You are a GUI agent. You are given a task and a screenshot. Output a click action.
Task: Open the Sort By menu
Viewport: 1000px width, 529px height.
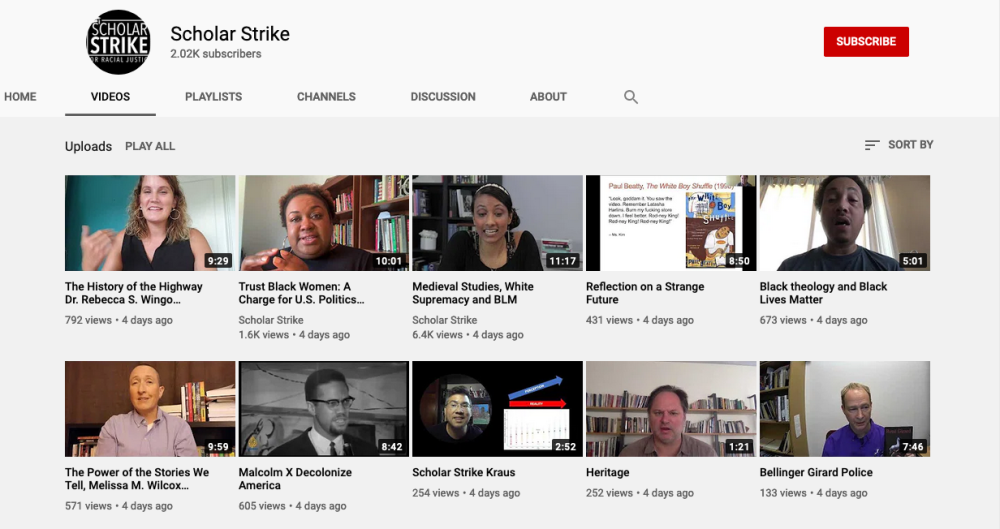point(899,145)
